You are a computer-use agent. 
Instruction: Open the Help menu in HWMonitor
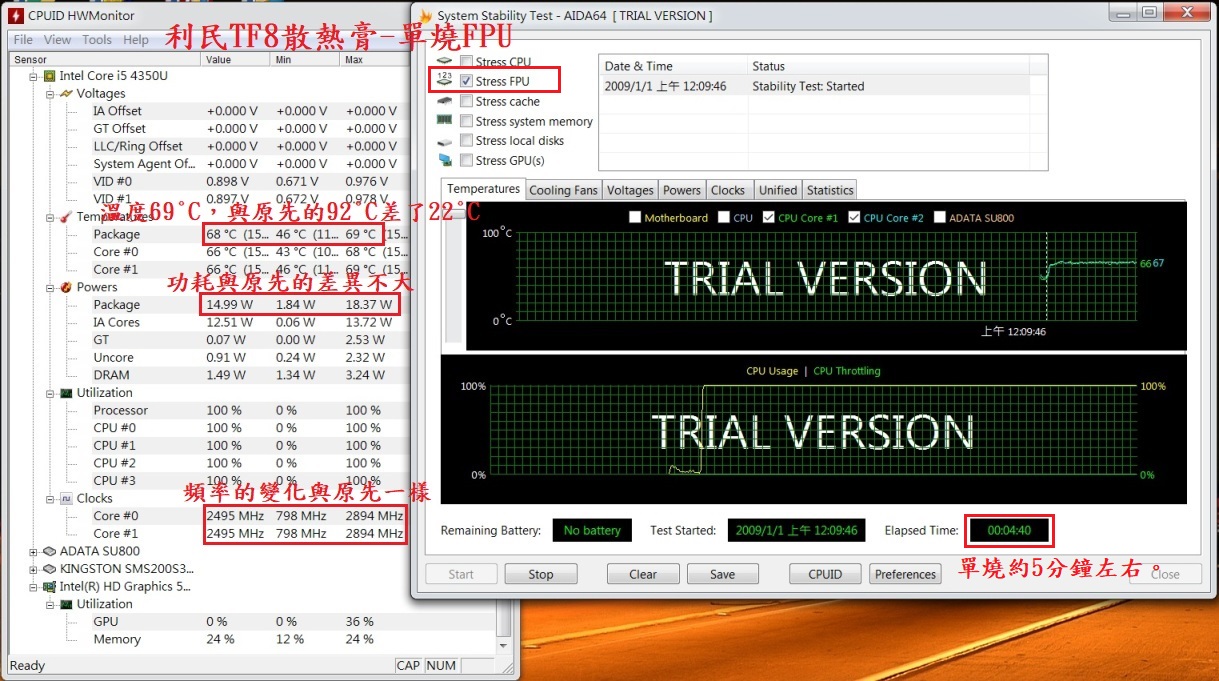tap(136, 40)
